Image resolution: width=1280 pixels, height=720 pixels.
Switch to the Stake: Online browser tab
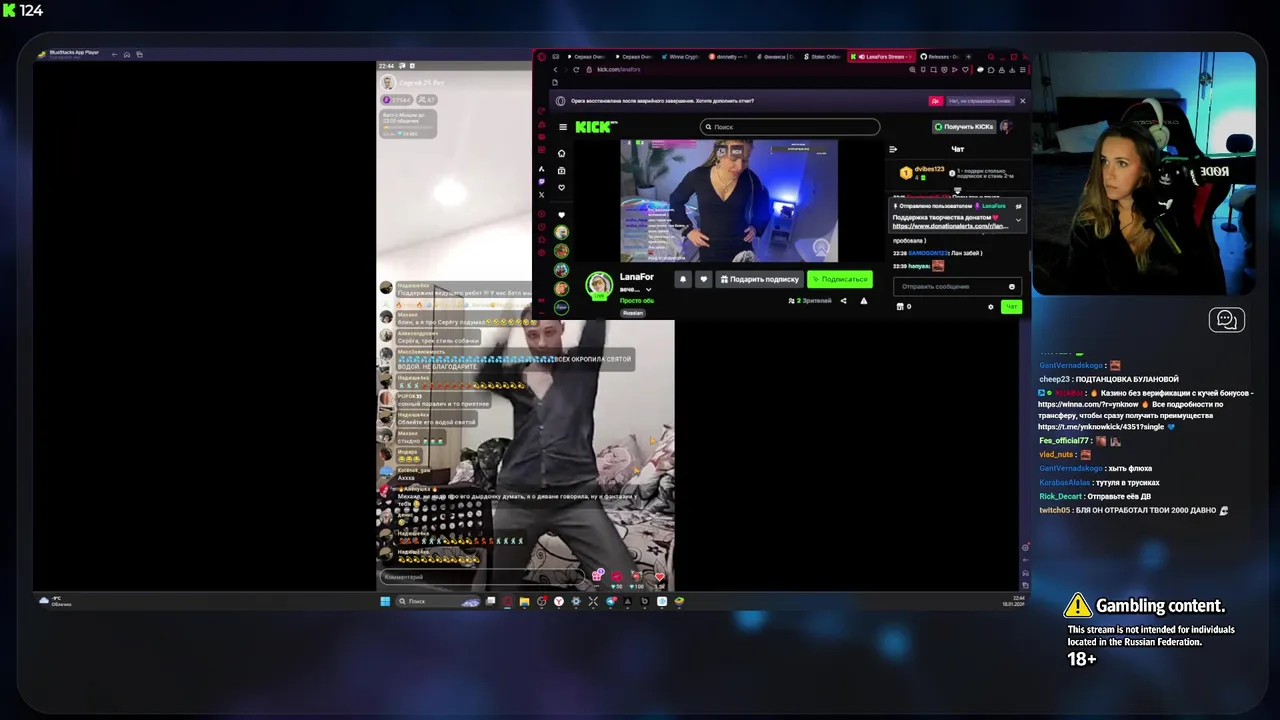pyautogui.click(x=825, y=57)
